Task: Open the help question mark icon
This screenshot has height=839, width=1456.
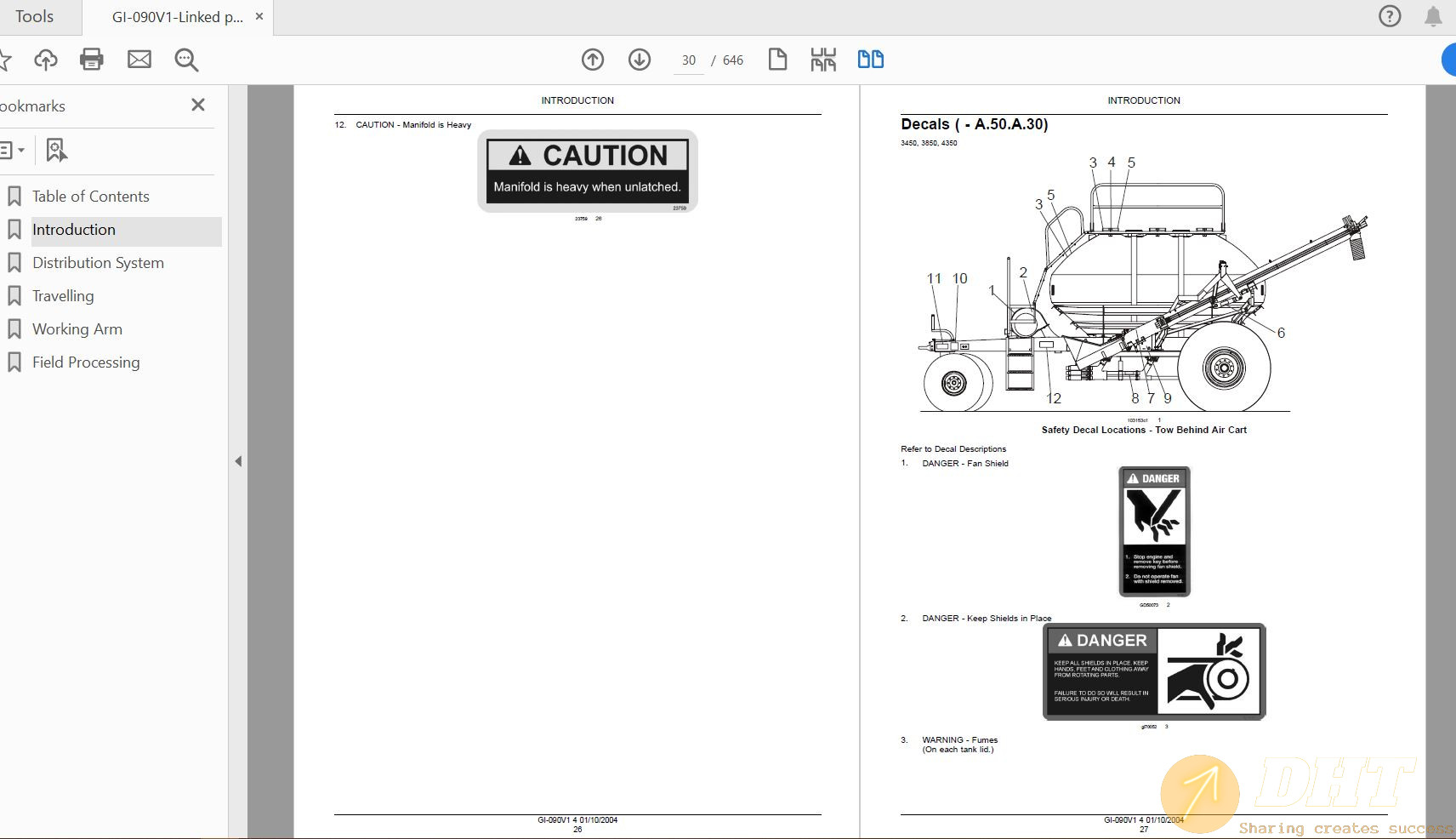Action: pos(1390,16)
